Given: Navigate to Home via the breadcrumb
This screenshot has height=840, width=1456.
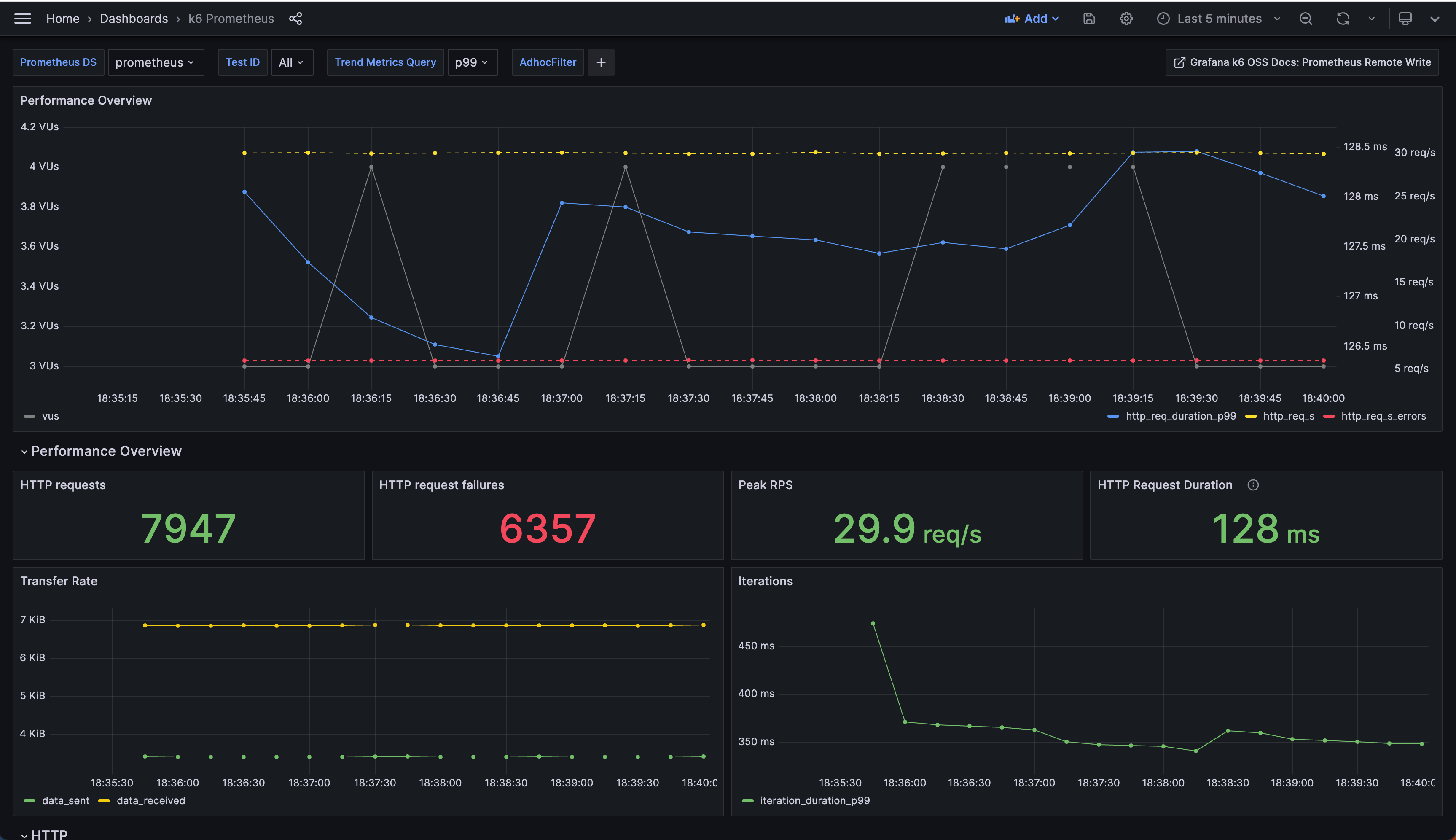Looking at the screenshot, I should (x=62, y=18).
